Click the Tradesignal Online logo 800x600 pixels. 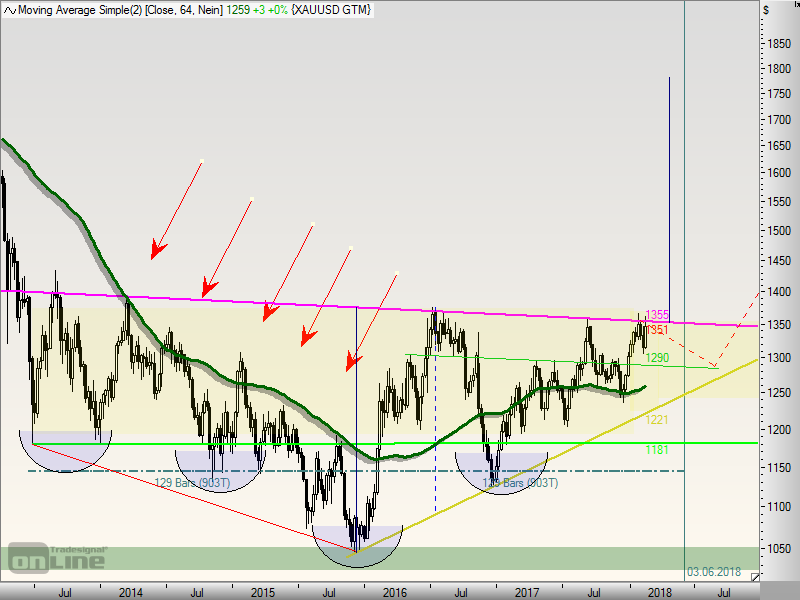(x=57, y=557)
